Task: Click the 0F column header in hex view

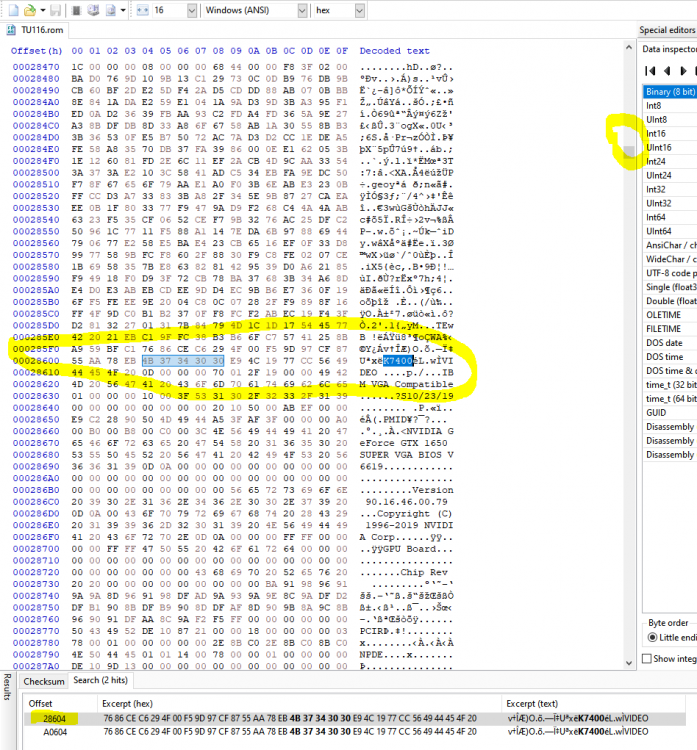Action: [342, 51]
